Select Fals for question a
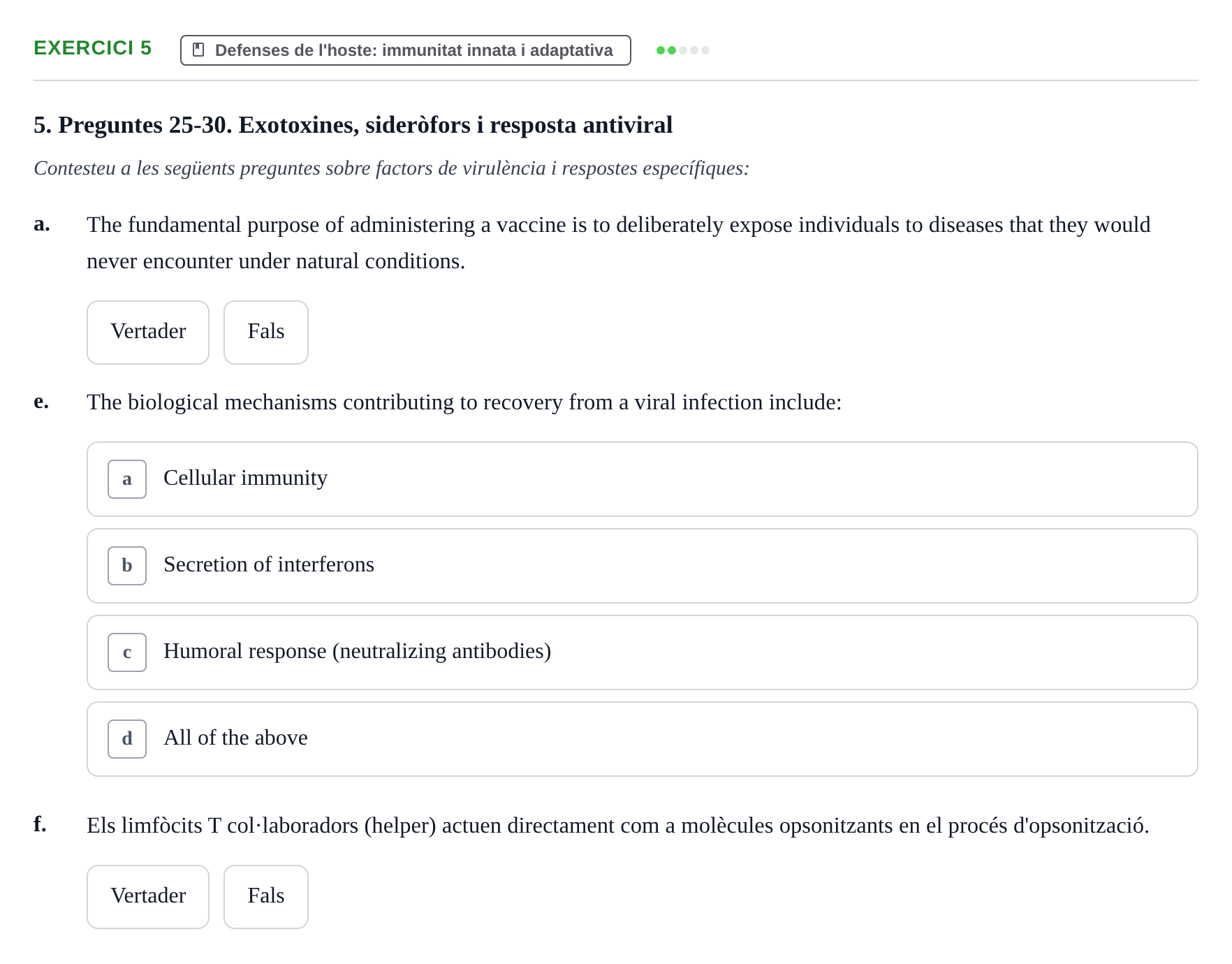This screenshot has width=1232, height=964. point(265,333)
